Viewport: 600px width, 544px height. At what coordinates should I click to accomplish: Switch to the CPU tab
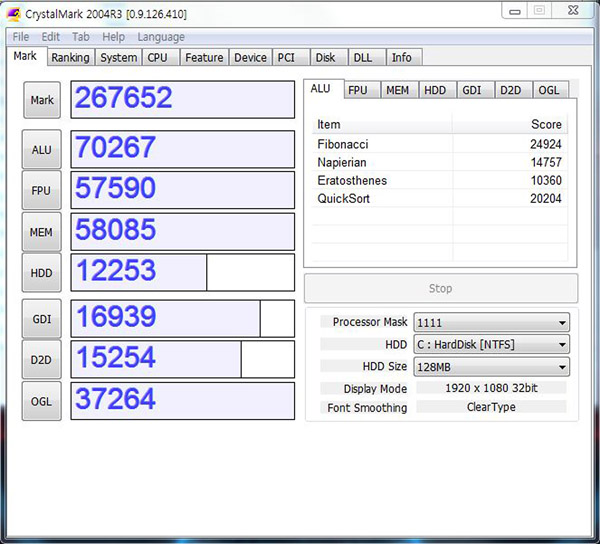[161, 57]
